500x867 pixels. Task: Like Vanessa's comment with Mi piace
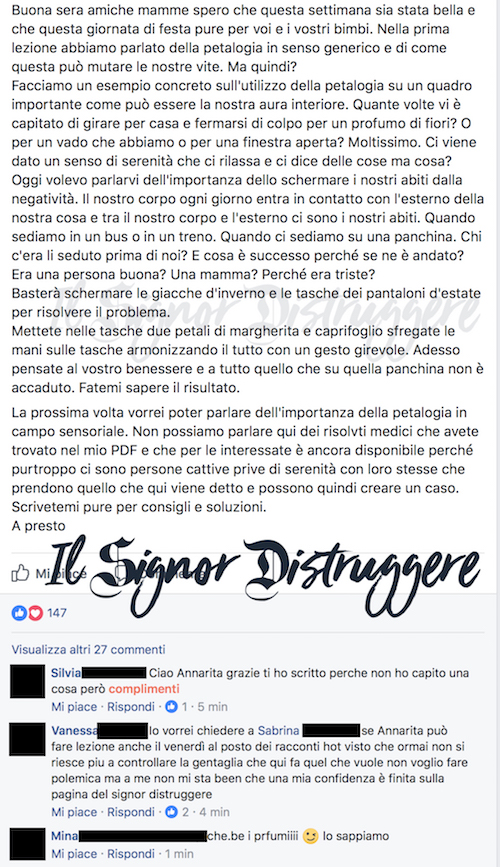74,812
